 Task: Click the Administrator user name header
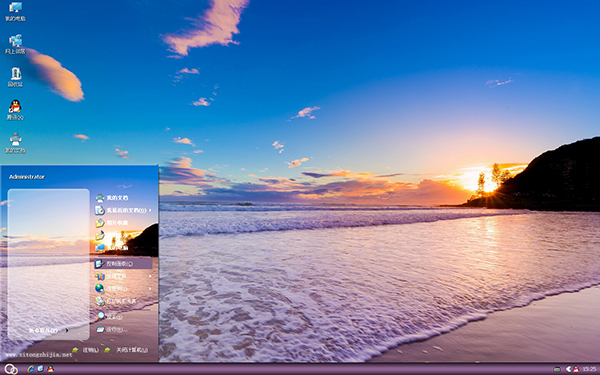[27, 177]
